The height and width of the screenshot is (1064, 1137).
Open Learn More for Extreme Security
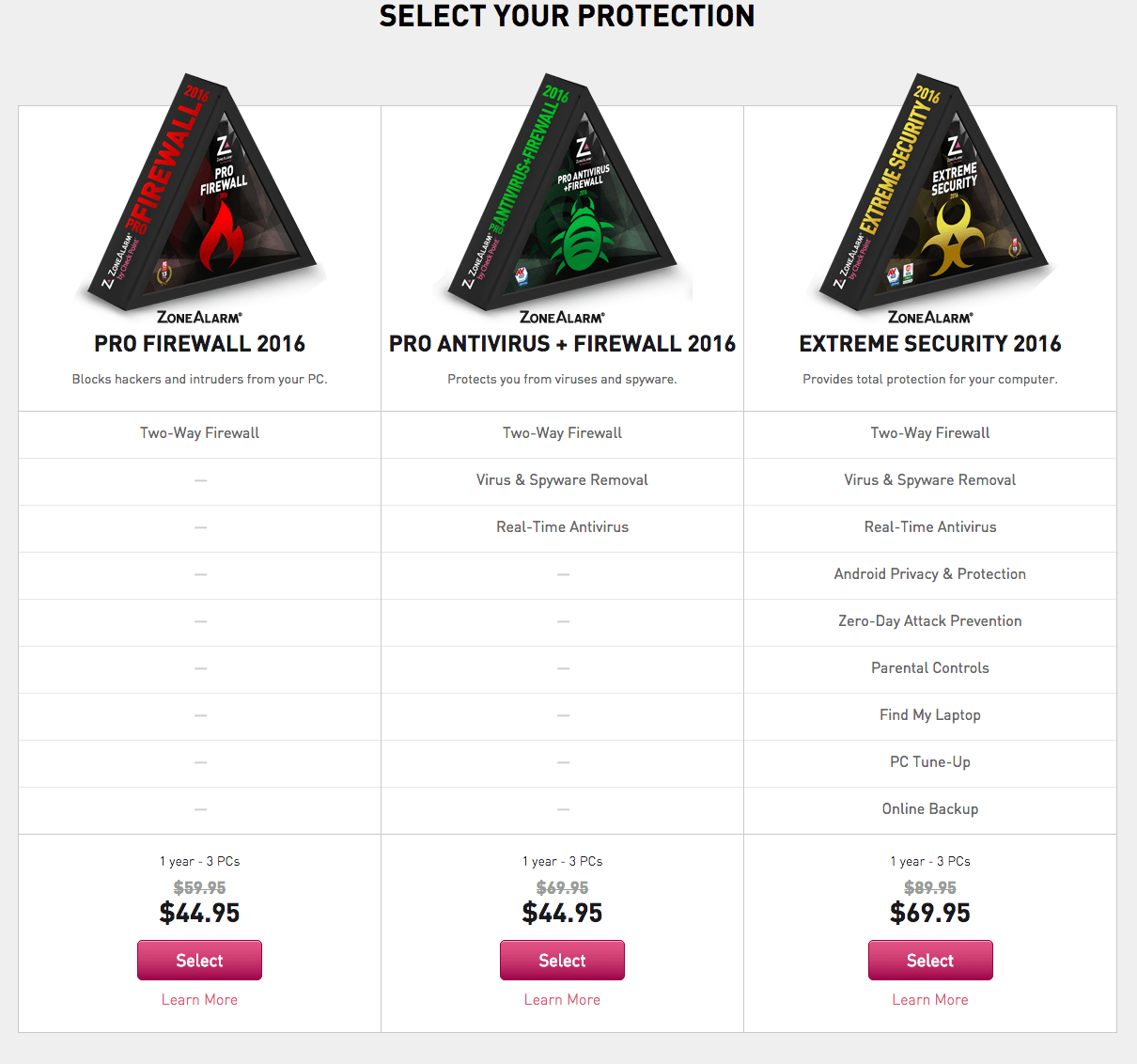pos(930,1000)
